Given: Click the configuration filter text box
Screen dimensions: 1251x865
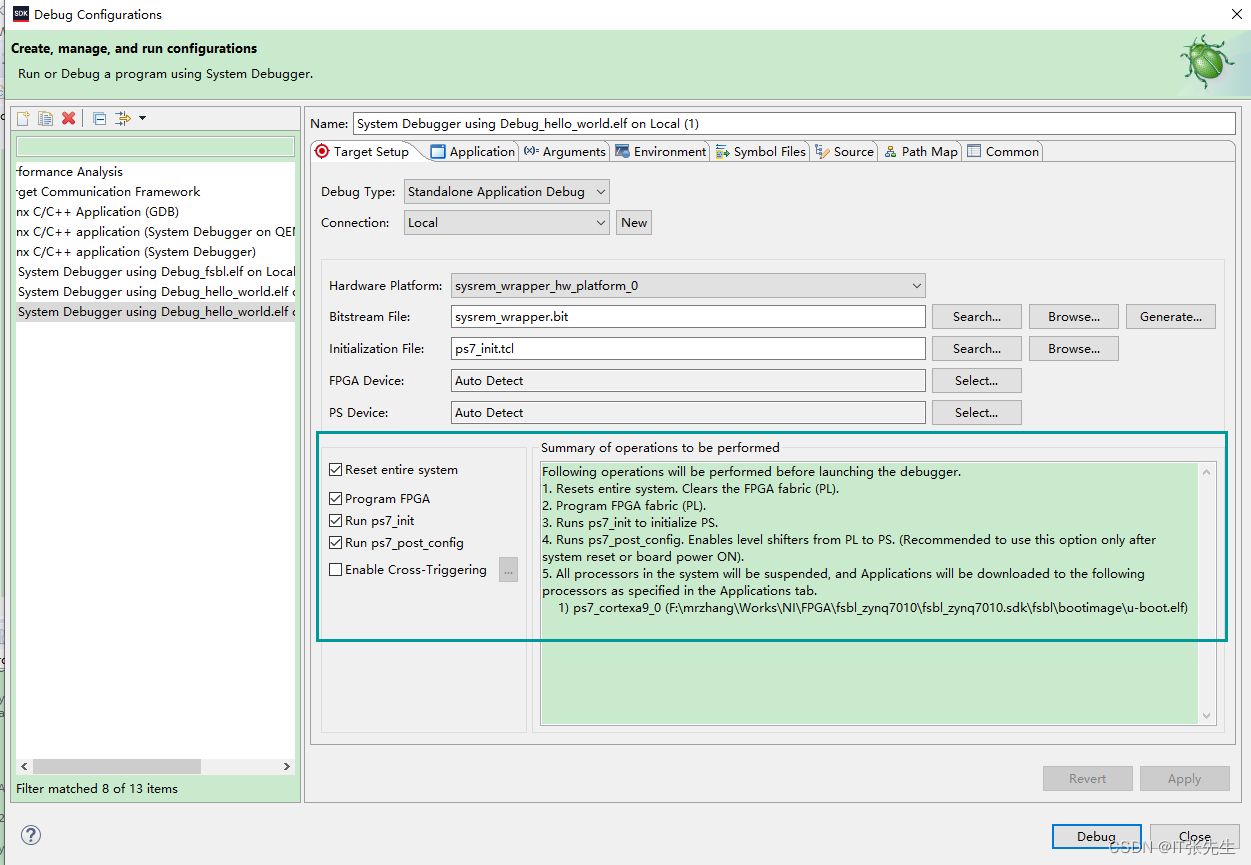Looking at the screenshot, I should [x=155, y=147].
